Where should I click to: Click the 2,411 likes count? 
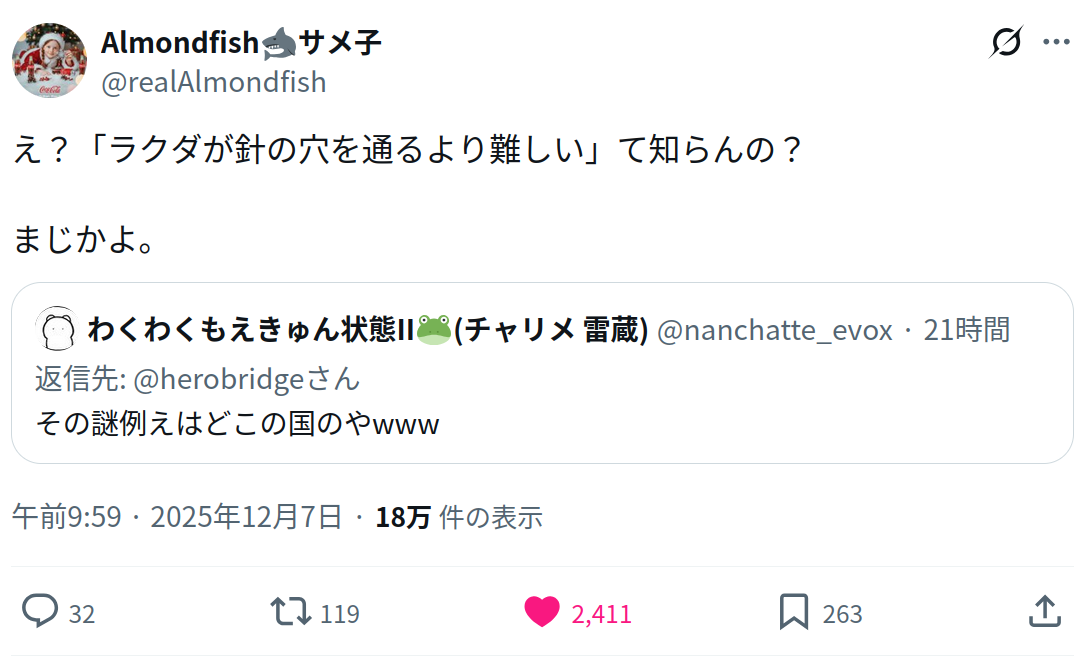(601, 613)
